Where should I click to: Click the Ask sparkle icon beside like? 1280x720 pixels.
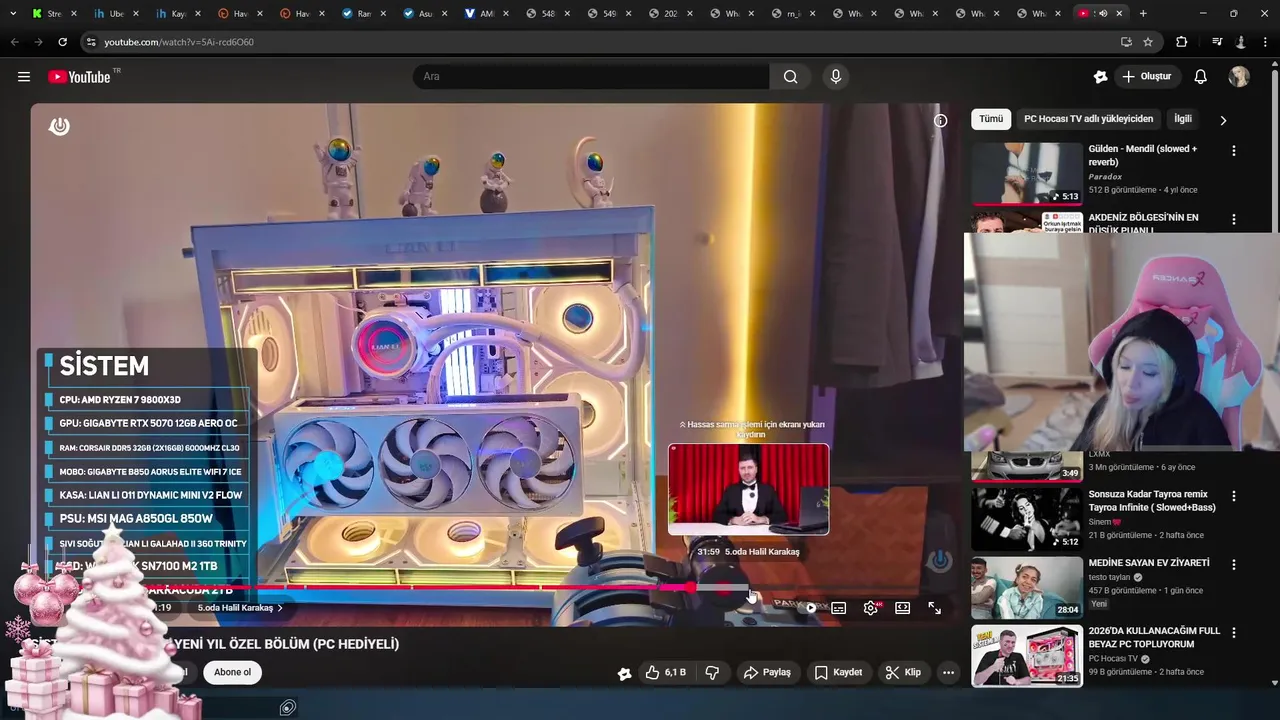point(625,673)
